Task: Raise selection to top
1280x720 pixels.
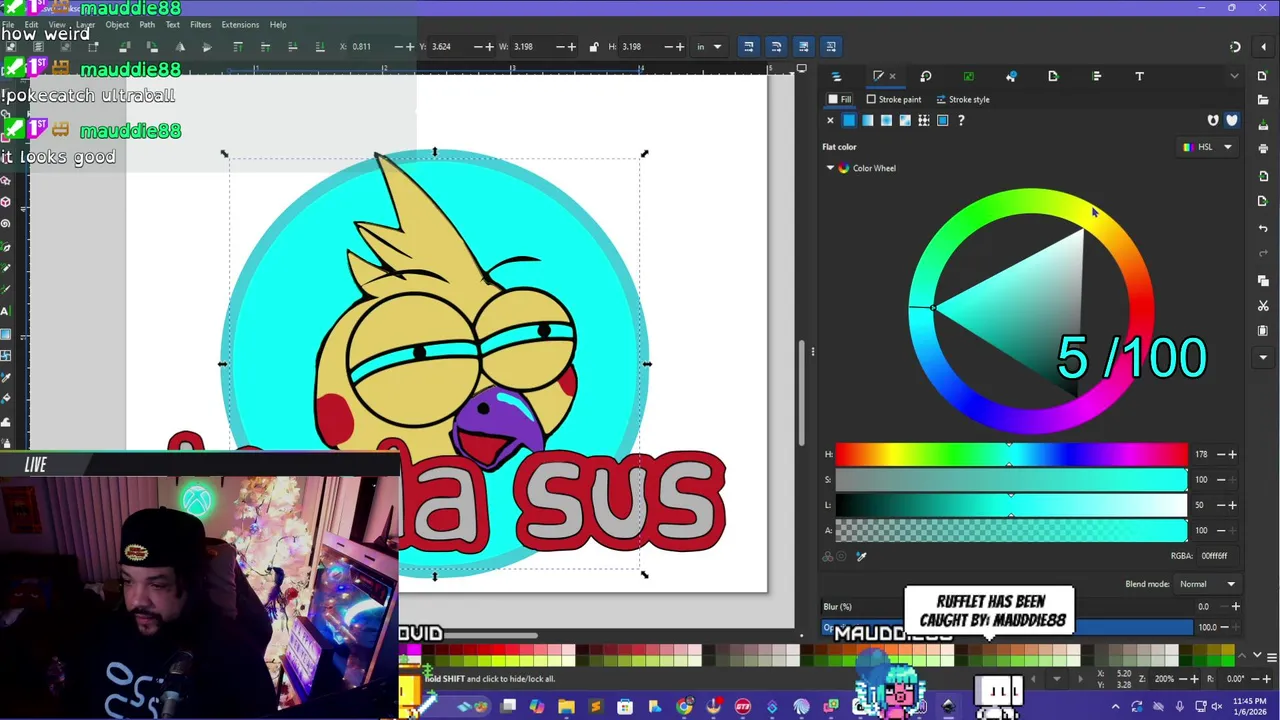Action: pyautogui.click(x=237, y=47)
